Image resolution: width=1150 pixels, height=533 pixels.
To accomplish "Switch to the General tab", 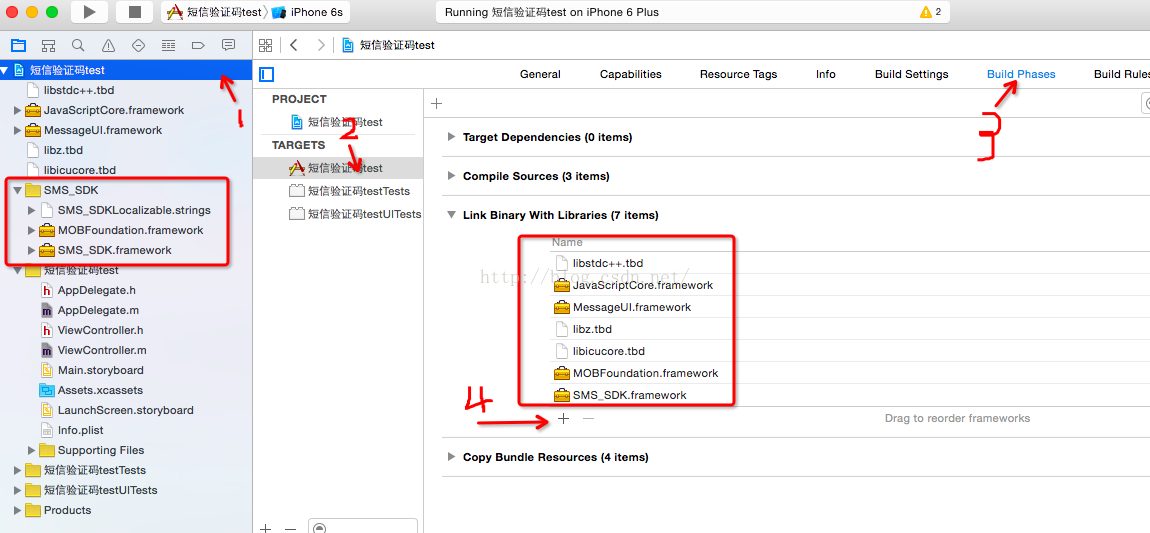I will tap(541, 74).
